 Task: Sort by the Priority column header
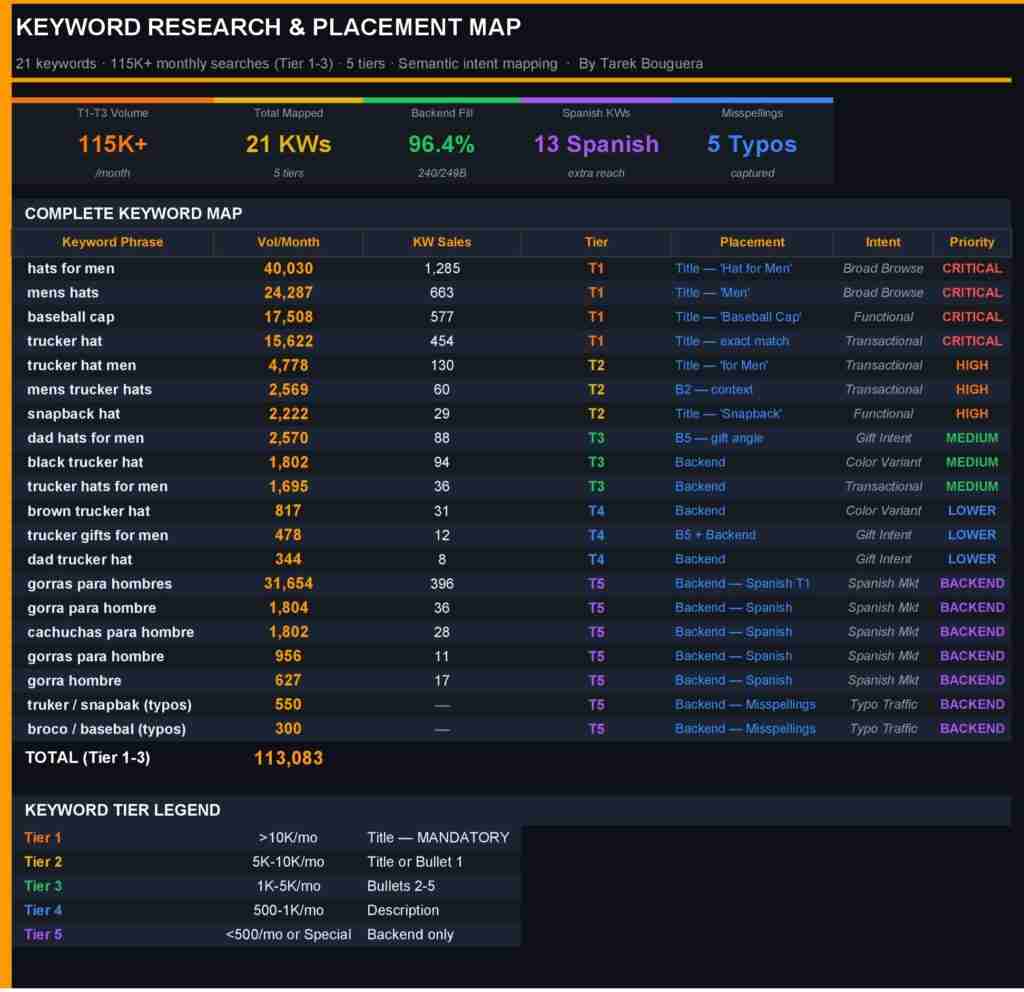[972, 242]
